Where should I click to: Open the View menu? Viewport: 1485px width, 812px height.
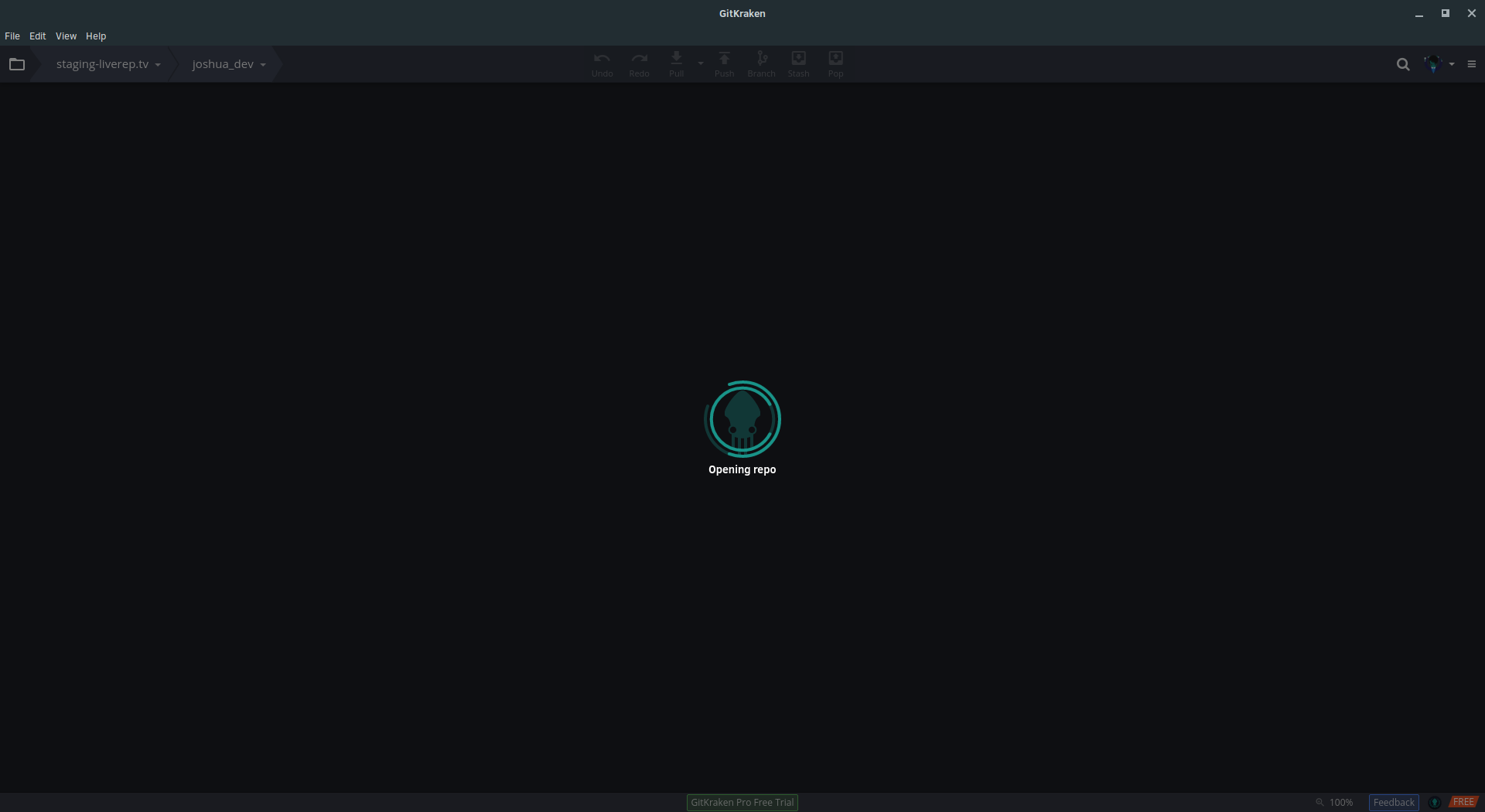click(66, 36)
